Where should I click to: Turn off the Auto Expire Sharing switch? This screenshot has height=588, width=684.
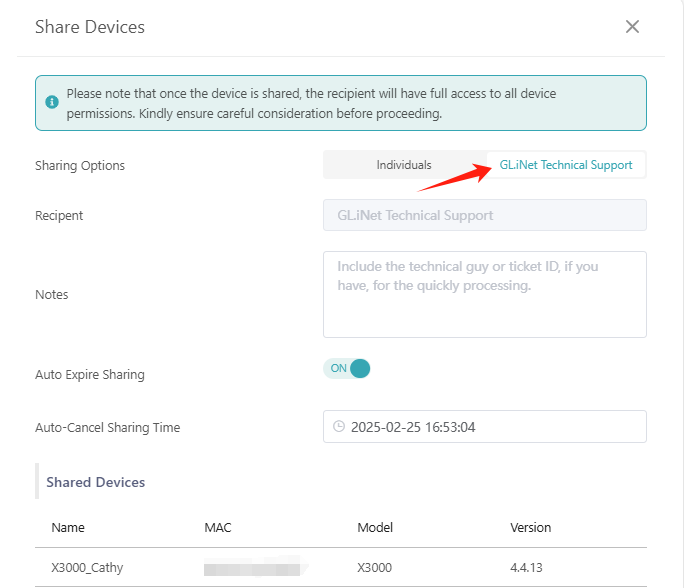[x=347, y=368]
